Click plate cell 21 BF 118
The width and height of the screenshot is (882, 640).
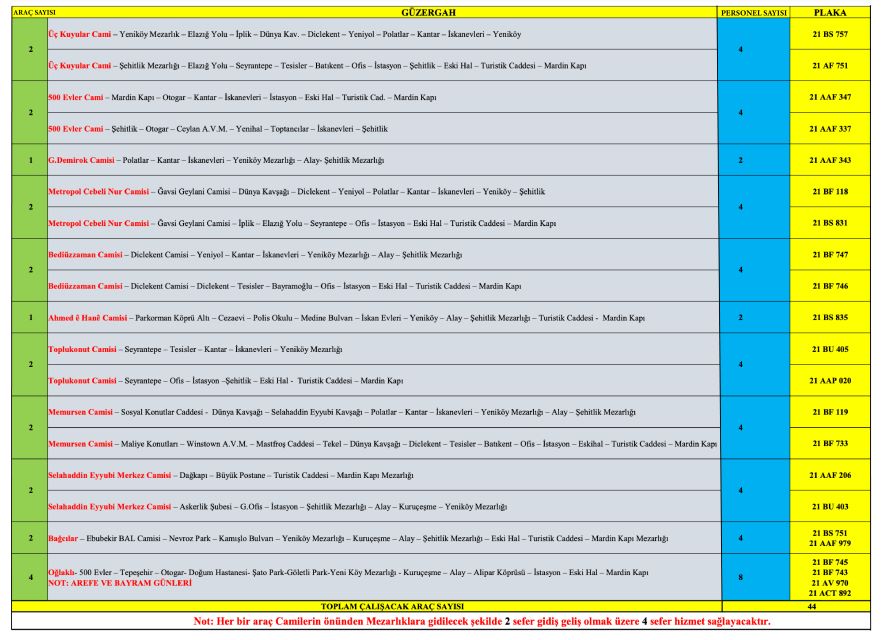(x=829, y=191)
